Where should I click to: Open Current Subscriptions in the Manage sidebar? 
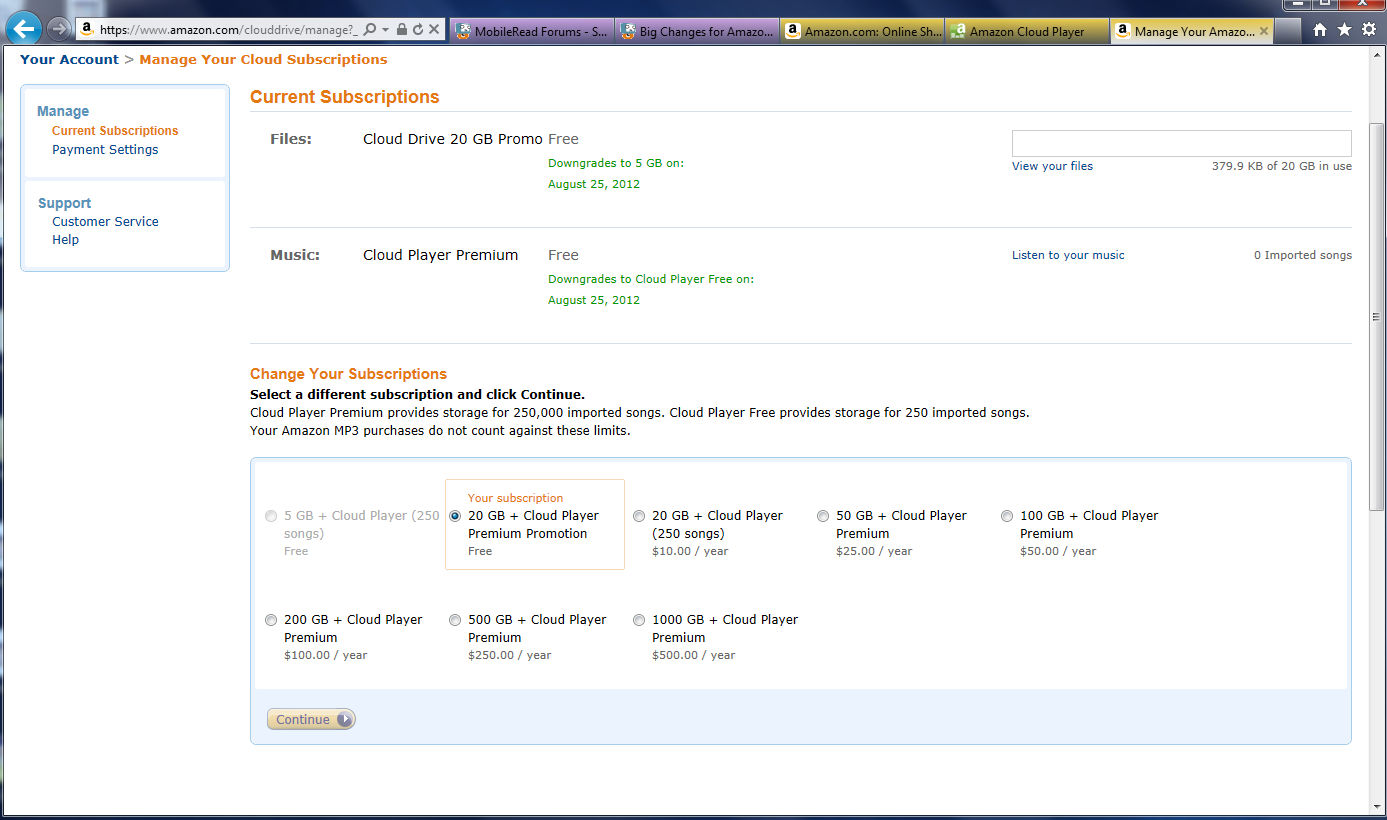click(115, 130)
